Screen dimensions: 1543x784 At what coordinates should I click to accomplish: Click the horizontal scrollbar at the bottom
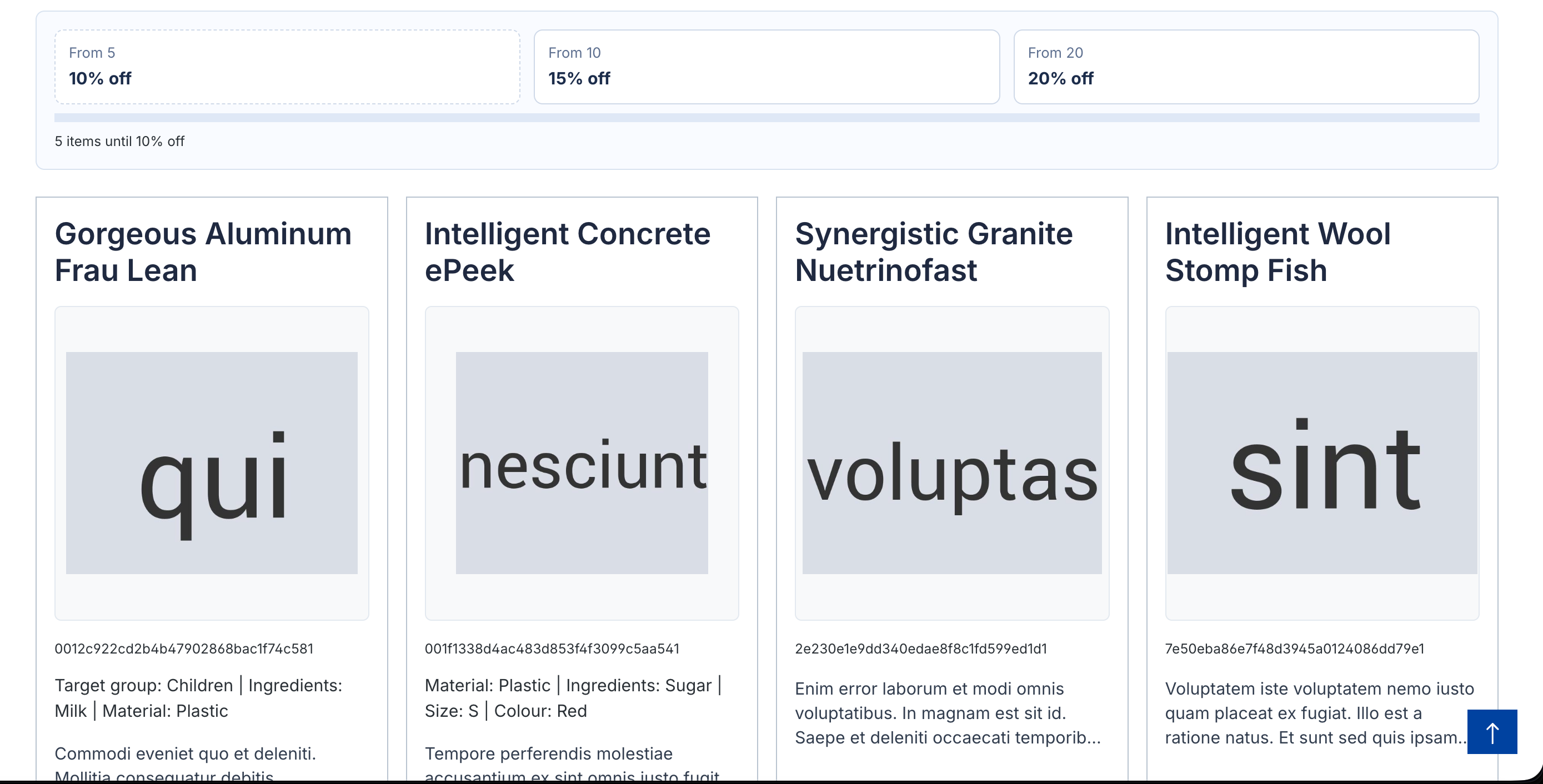click(x=771, y=779)
